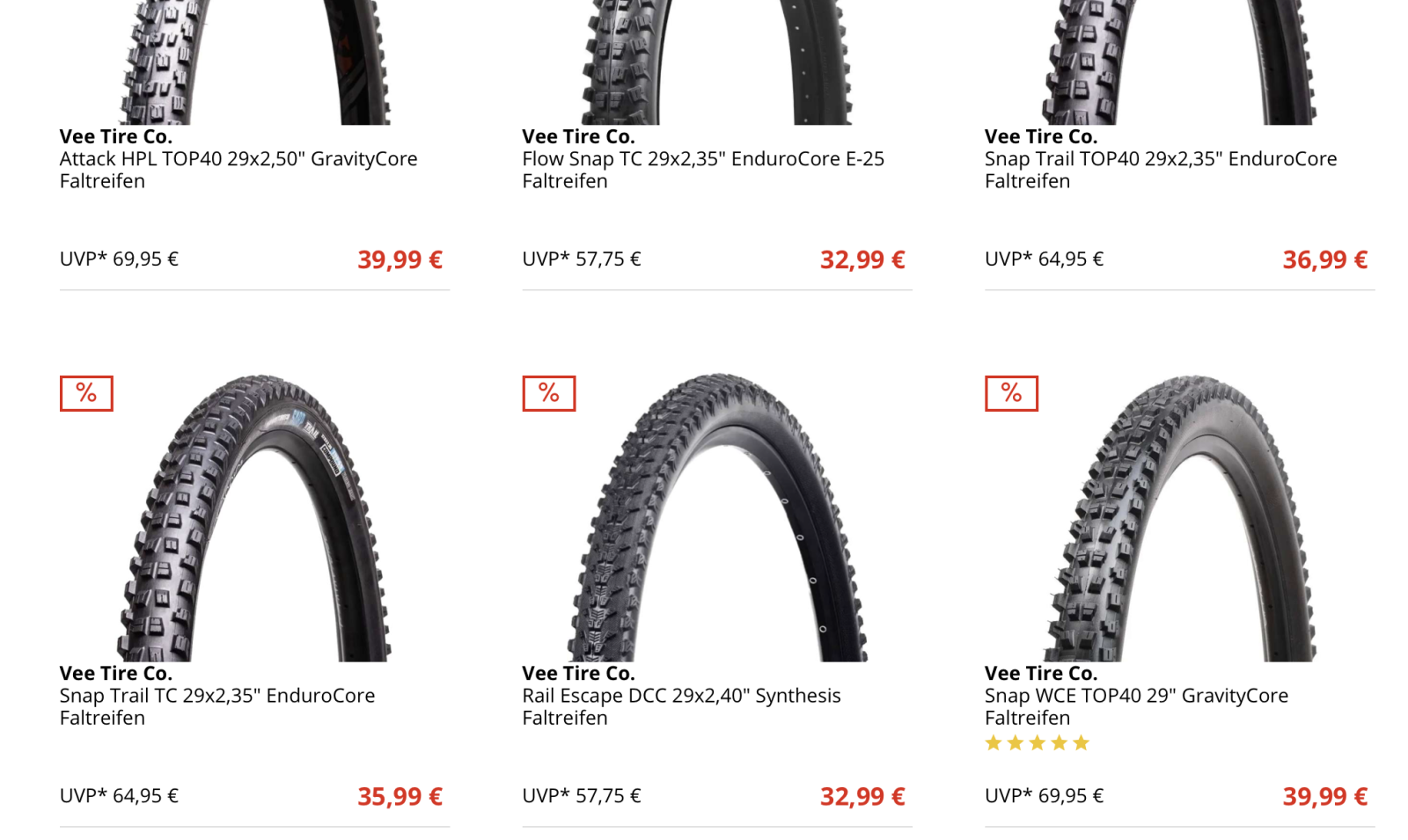1408x840 pixels.
Task: Click Snap Trail TC tire product image
Action: (x=254, y=518)
